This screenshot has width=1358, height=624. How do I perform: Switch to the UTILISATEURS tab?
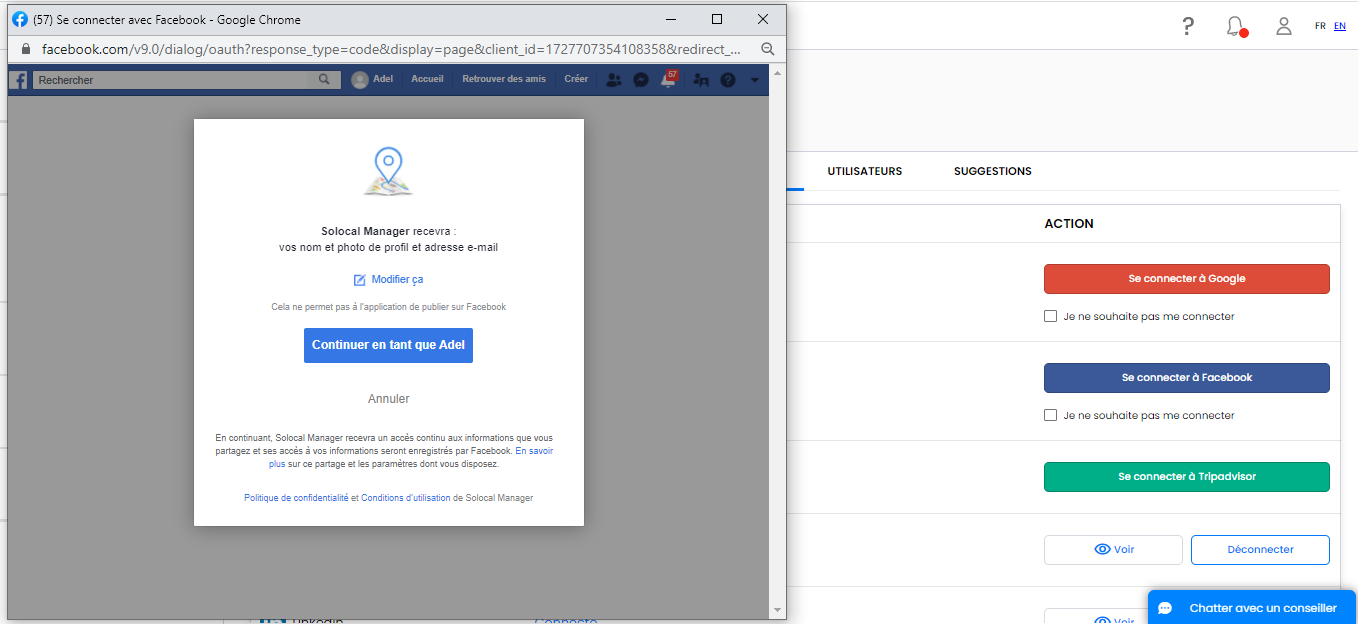click(865, 171)
